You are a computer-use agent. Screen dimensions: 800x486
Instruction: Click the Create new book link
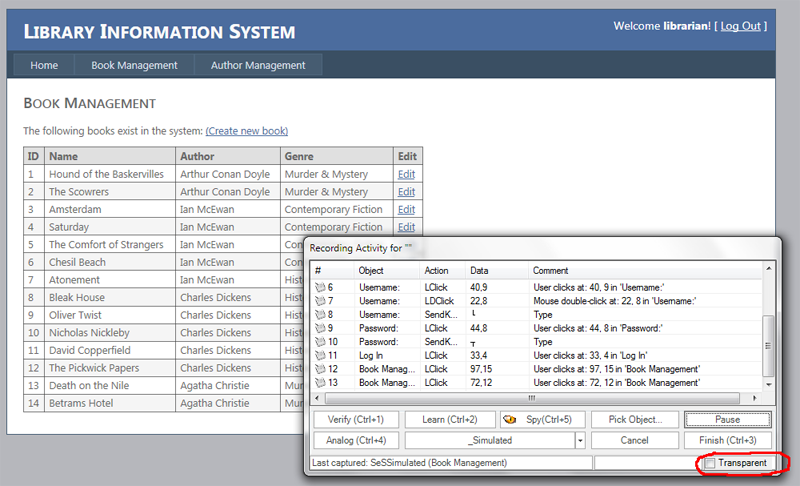[x=247, y=131]
